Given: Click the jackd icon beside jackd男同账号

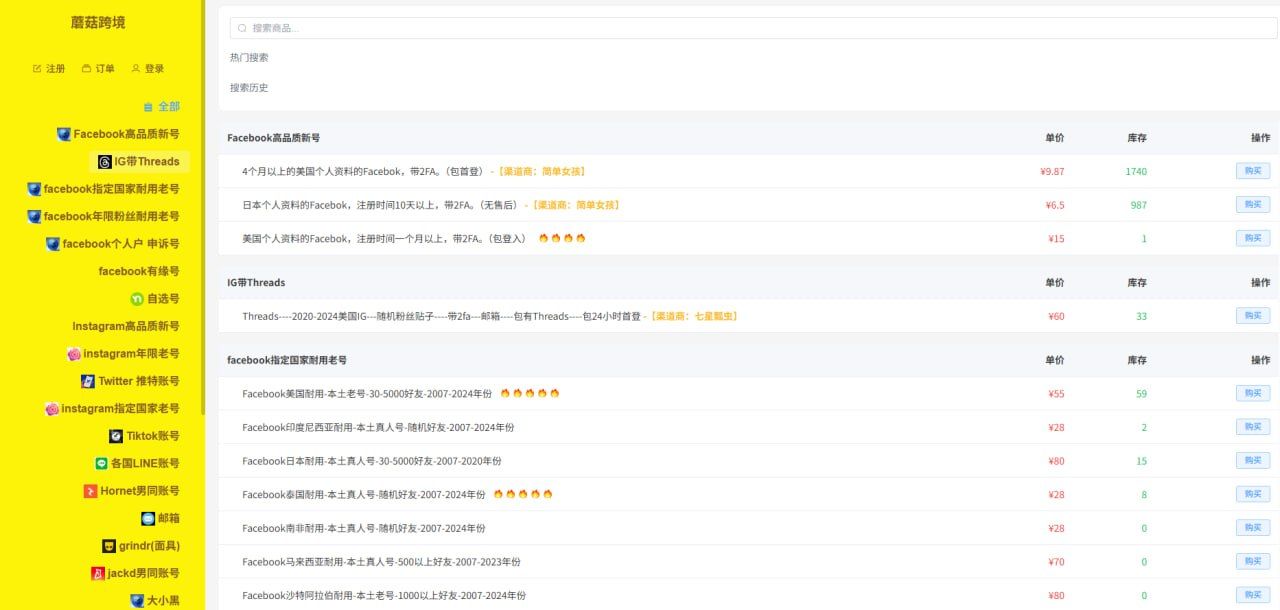Looking at the screenshot, I should click(98, 574).
